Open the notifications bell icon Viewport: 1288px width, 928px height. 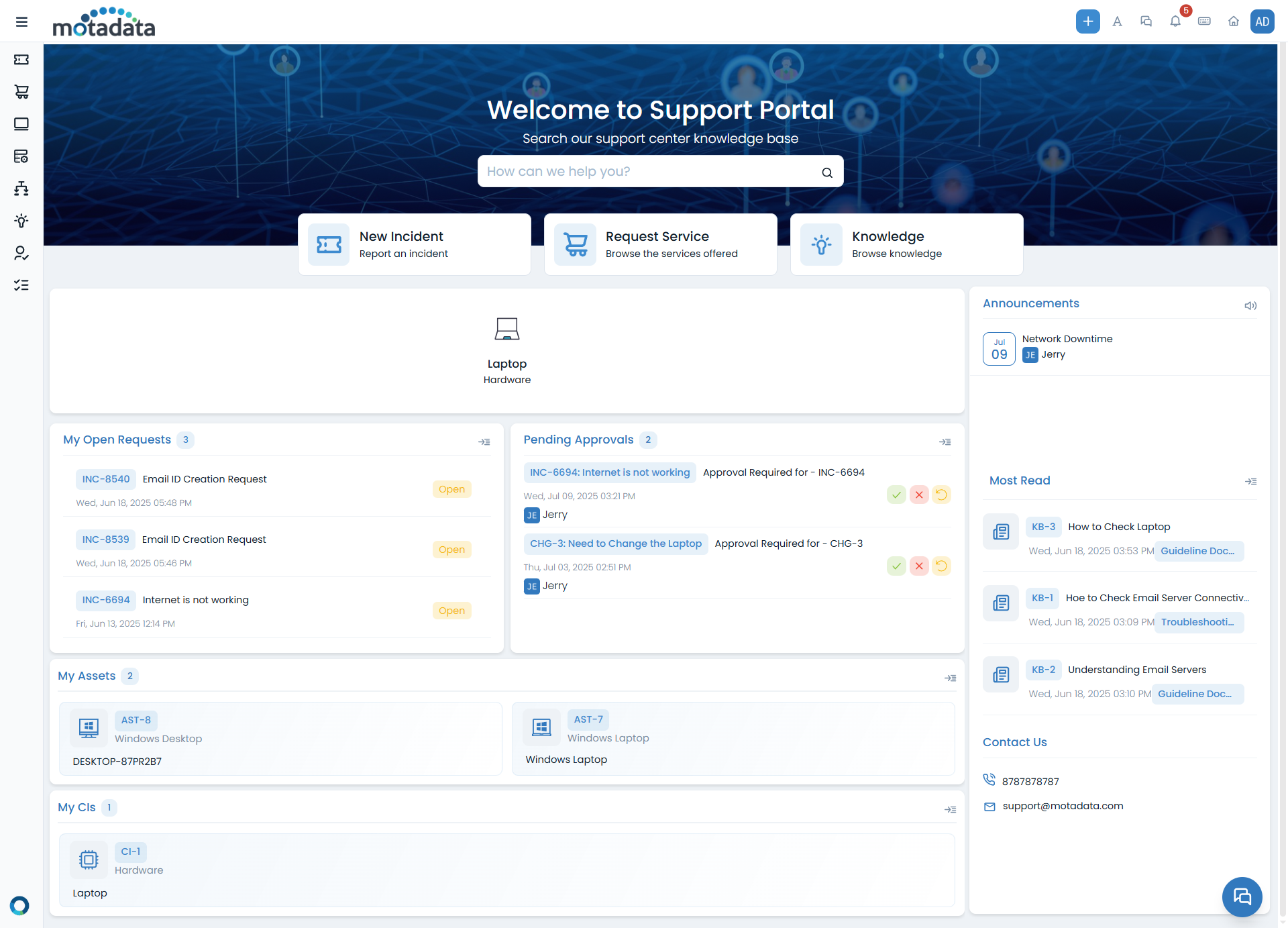click(1175, 21)
